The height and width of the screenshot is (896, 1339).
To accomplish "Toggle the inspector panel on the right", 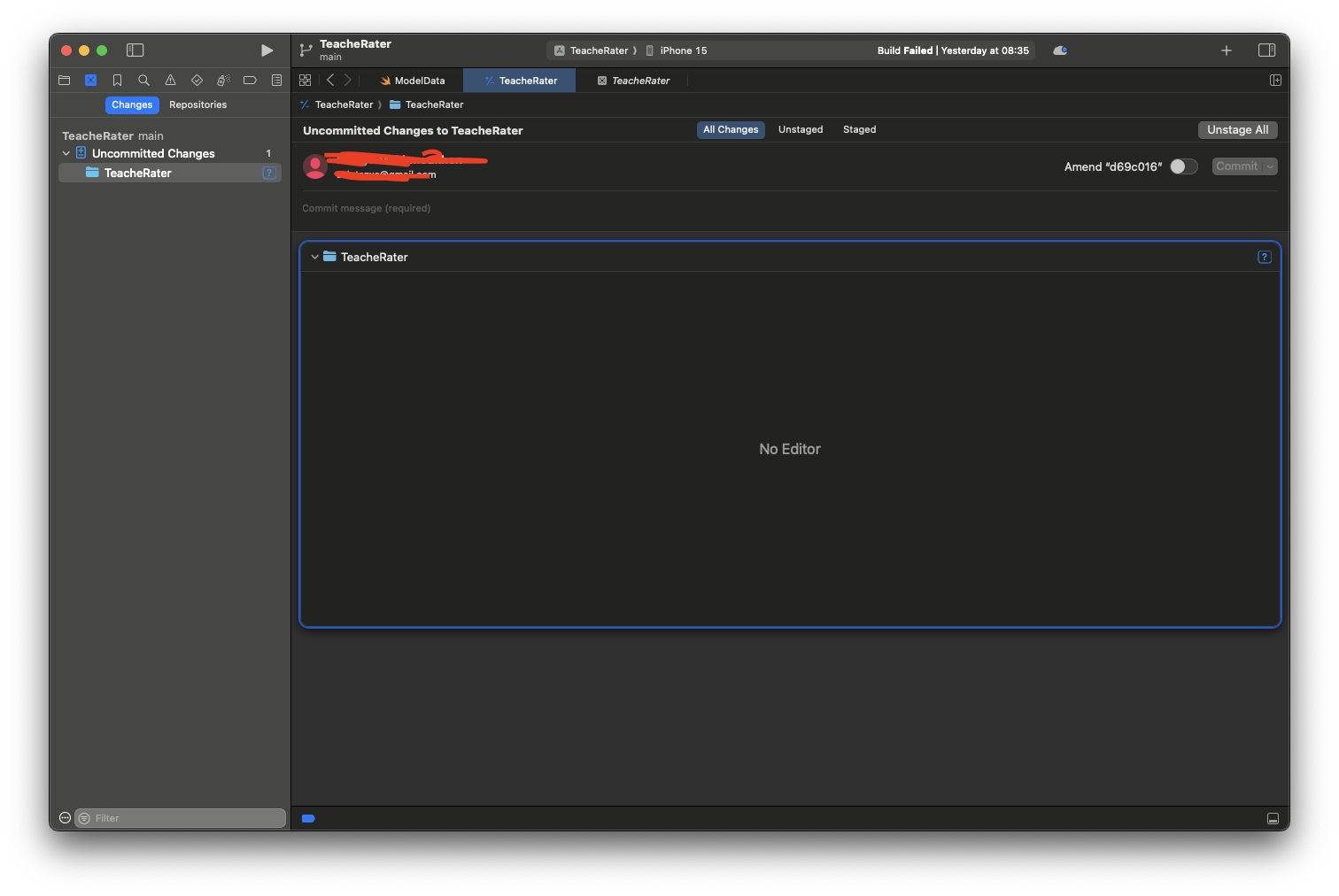I will [1267, 50].
